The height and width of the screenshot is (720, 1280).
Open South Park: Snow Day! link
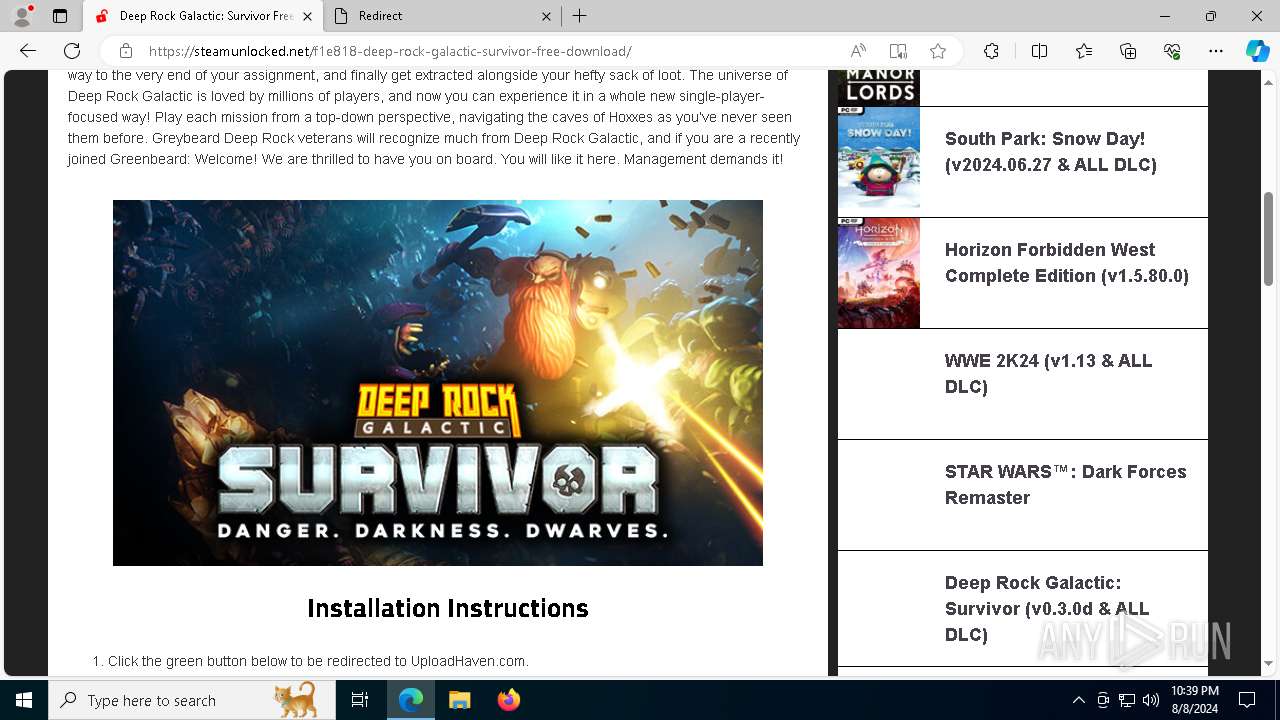pos(1050,152)
